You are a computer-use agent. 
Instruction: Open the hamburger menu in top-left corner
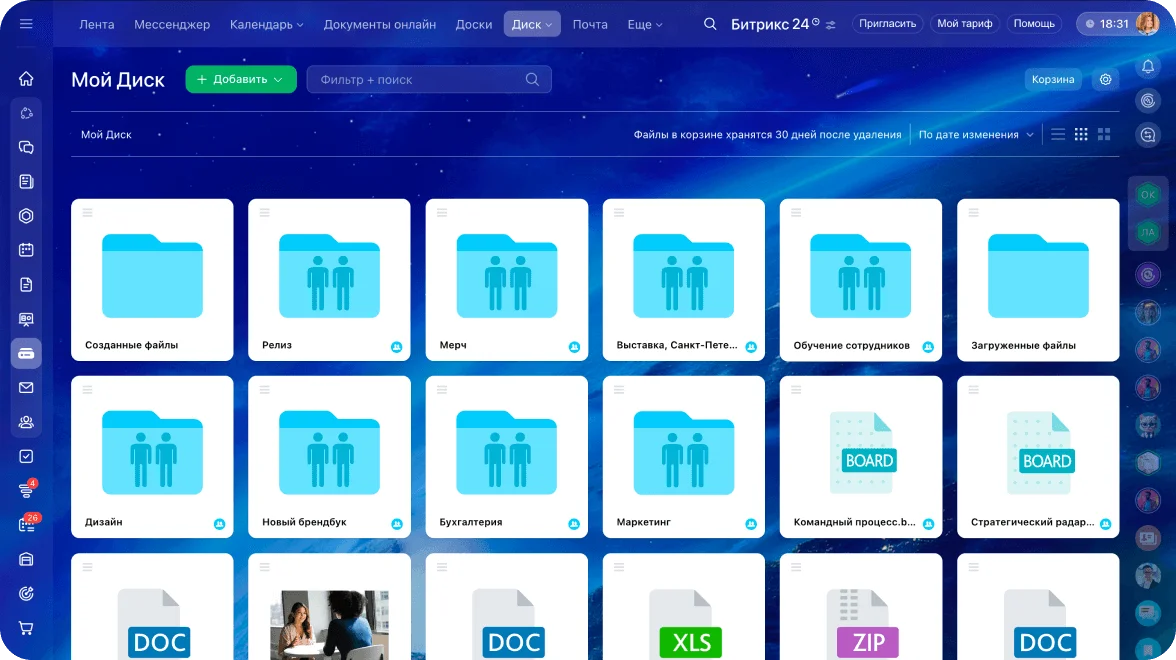coord(26,24)
